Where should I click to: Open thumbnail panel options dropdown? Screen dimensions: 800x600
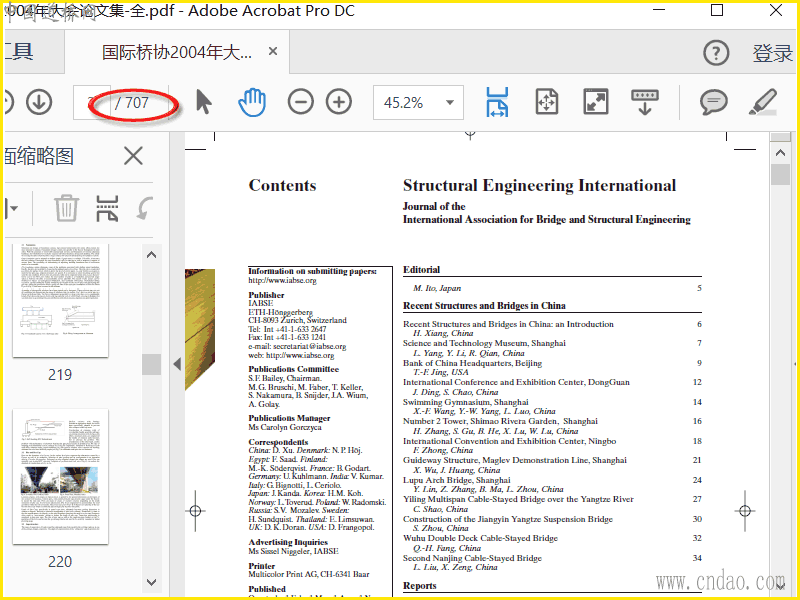[x=12, y=208]
